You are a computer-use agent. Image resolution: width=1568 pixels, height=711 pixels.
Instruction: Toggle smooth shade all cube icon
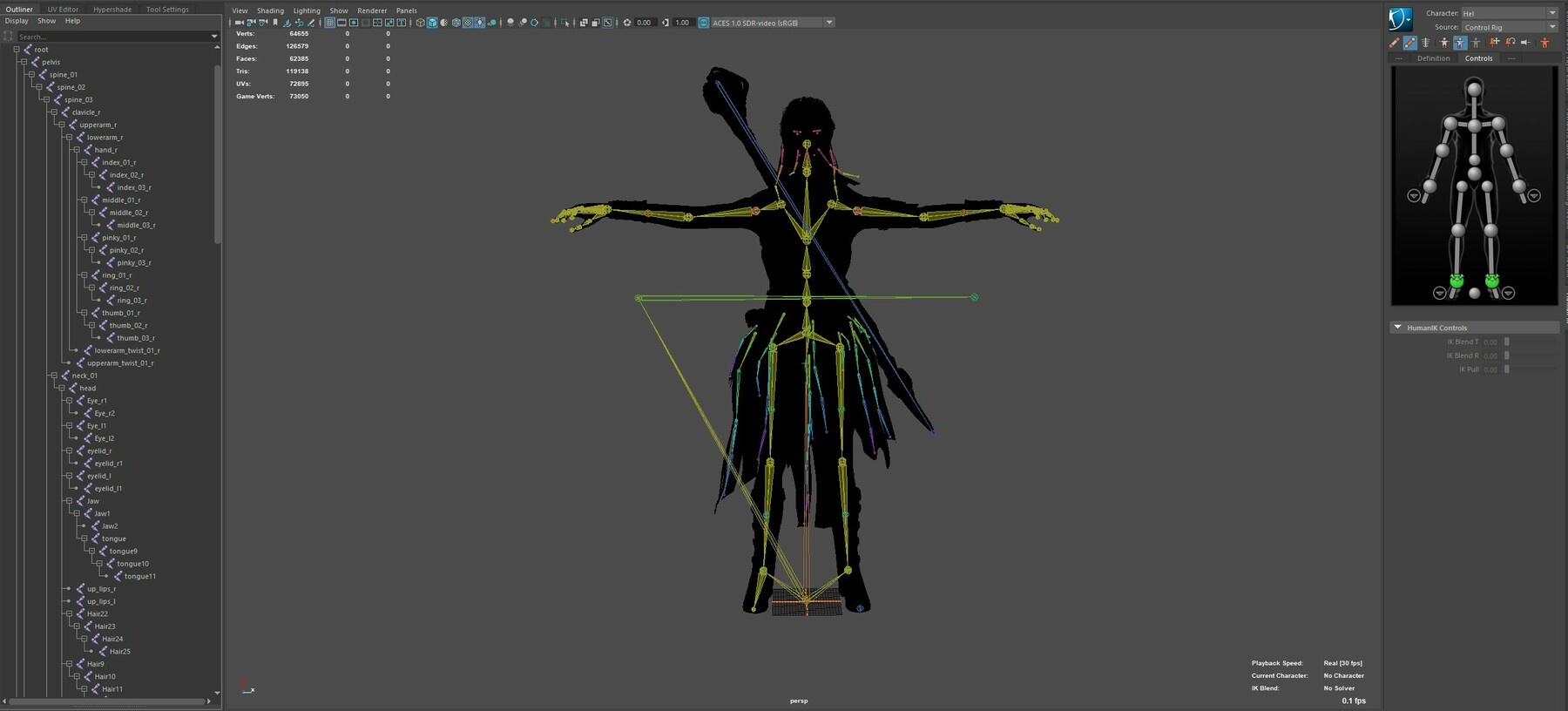click(432, 23)
